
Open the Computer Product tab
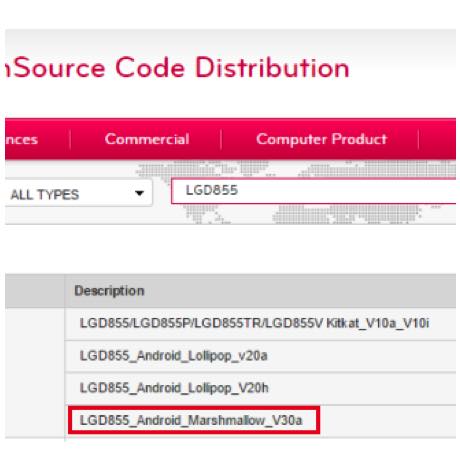(321, 139)
